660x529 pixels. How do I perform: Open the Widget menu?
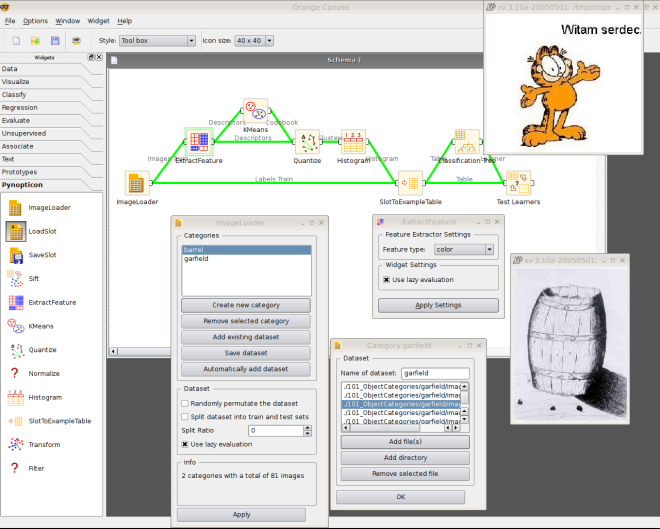point(98,20)
